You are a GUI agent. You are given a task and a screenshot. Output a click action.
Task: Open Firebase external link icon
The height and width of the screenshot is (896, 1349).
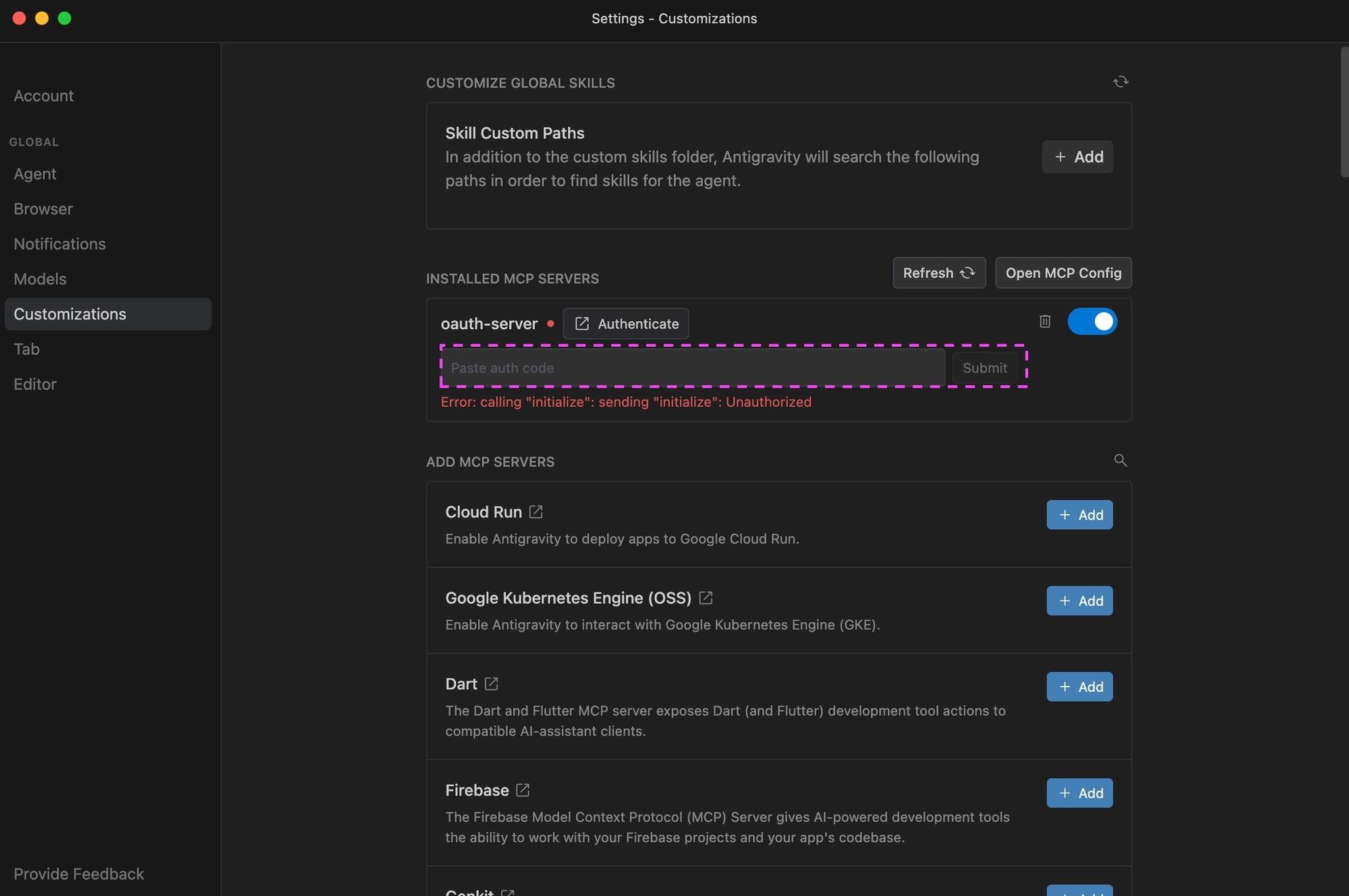523,789
